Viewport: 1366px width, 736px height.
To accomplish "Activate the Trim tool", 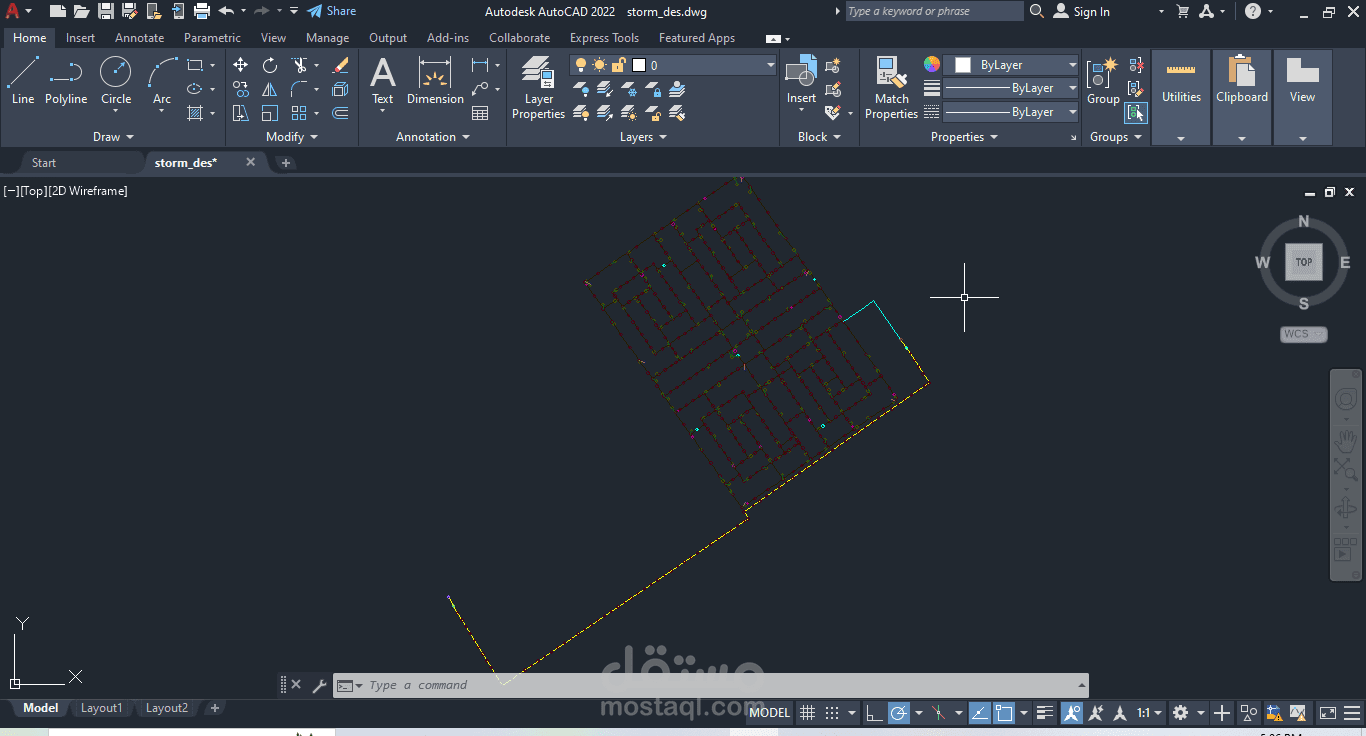I will pyautogui.click(x=300, y=64).
